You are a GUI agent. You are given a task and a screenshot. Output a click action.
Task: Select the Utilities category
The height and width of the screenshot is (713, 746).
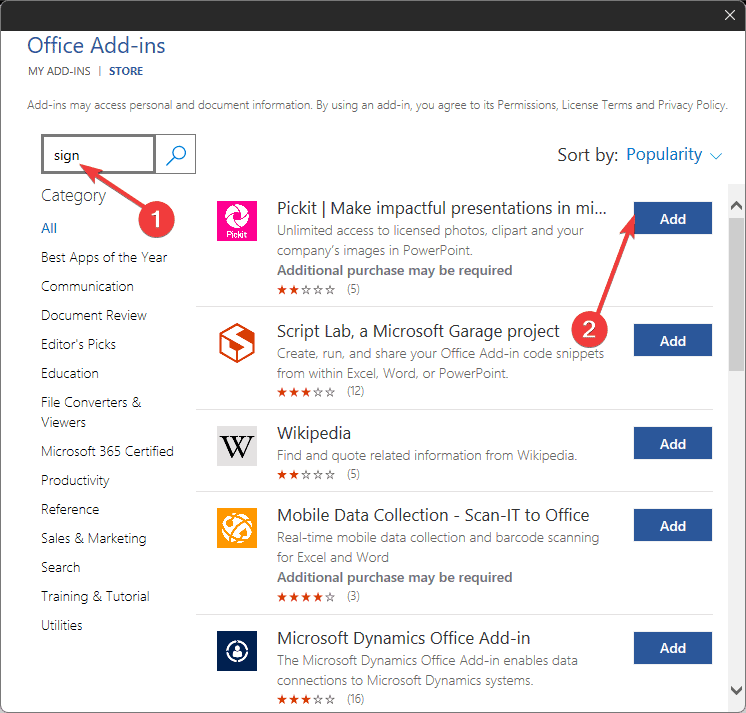coord(61,625)
